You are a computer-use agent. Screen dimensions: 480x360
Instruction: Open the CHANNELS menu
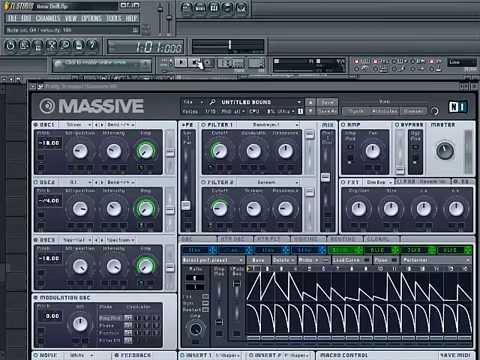48,18
